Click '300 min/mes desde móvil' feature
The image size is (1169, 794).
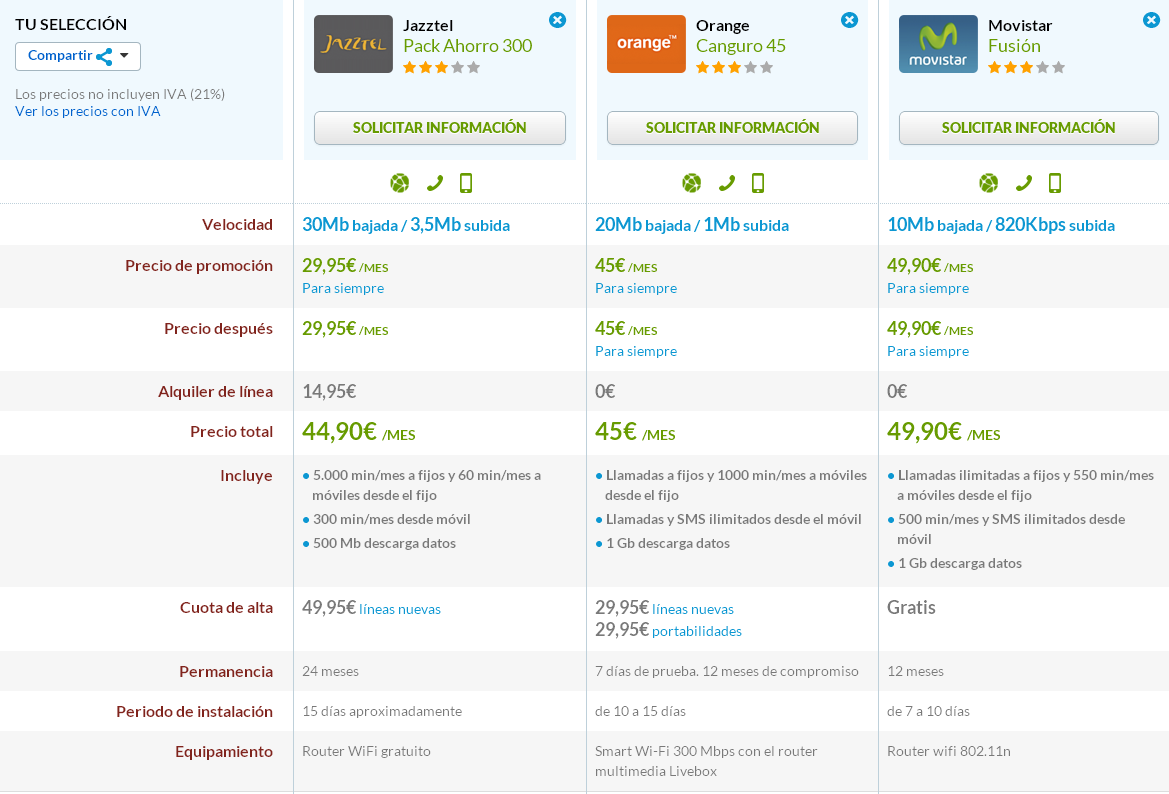(x=391, y=520)
